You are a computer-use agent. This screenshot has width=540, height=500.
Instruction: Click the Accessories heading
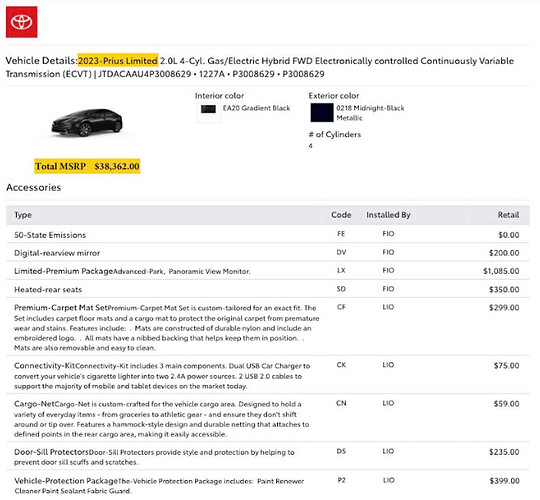coord(33,187)
